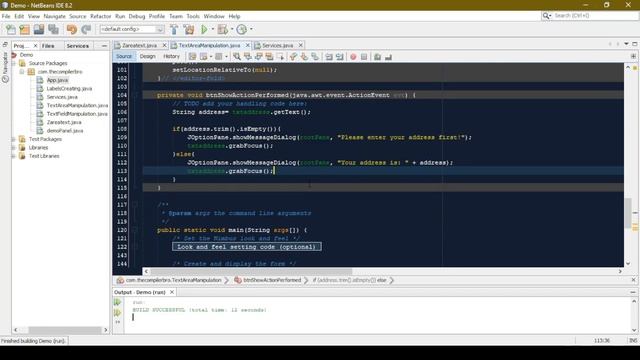Image resolution: width=640 pixels, height=360 pixels.
Task: Collapse the Source Packages tree node
Action: (x=14, y=63)
